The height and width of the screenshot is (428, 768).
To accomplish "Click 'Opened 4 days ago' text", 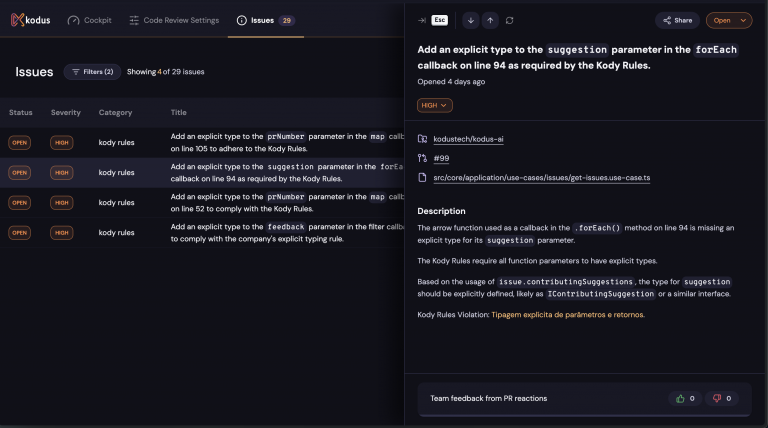I will pos(451,82).
